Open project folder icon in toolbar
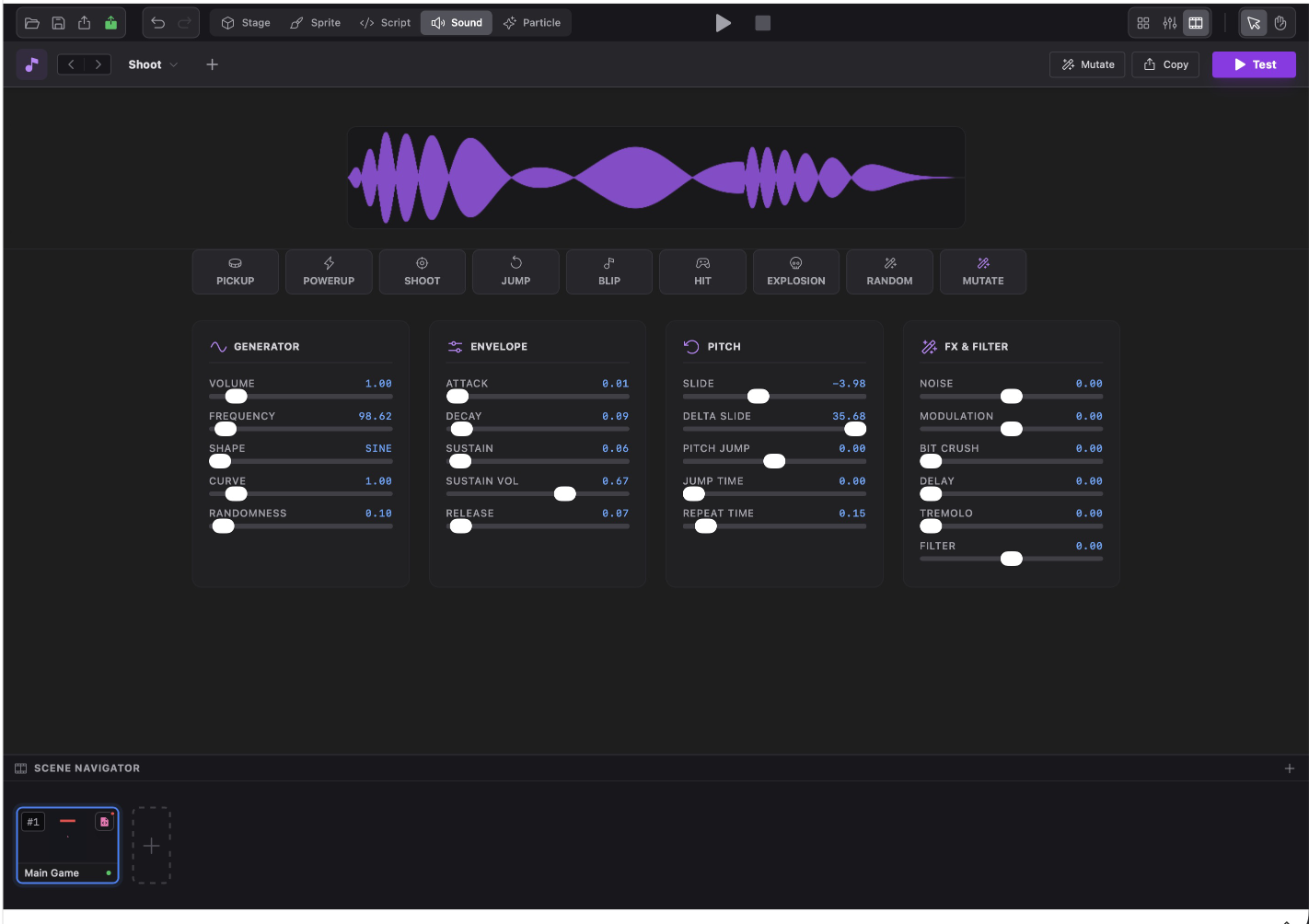 (31, 23)
